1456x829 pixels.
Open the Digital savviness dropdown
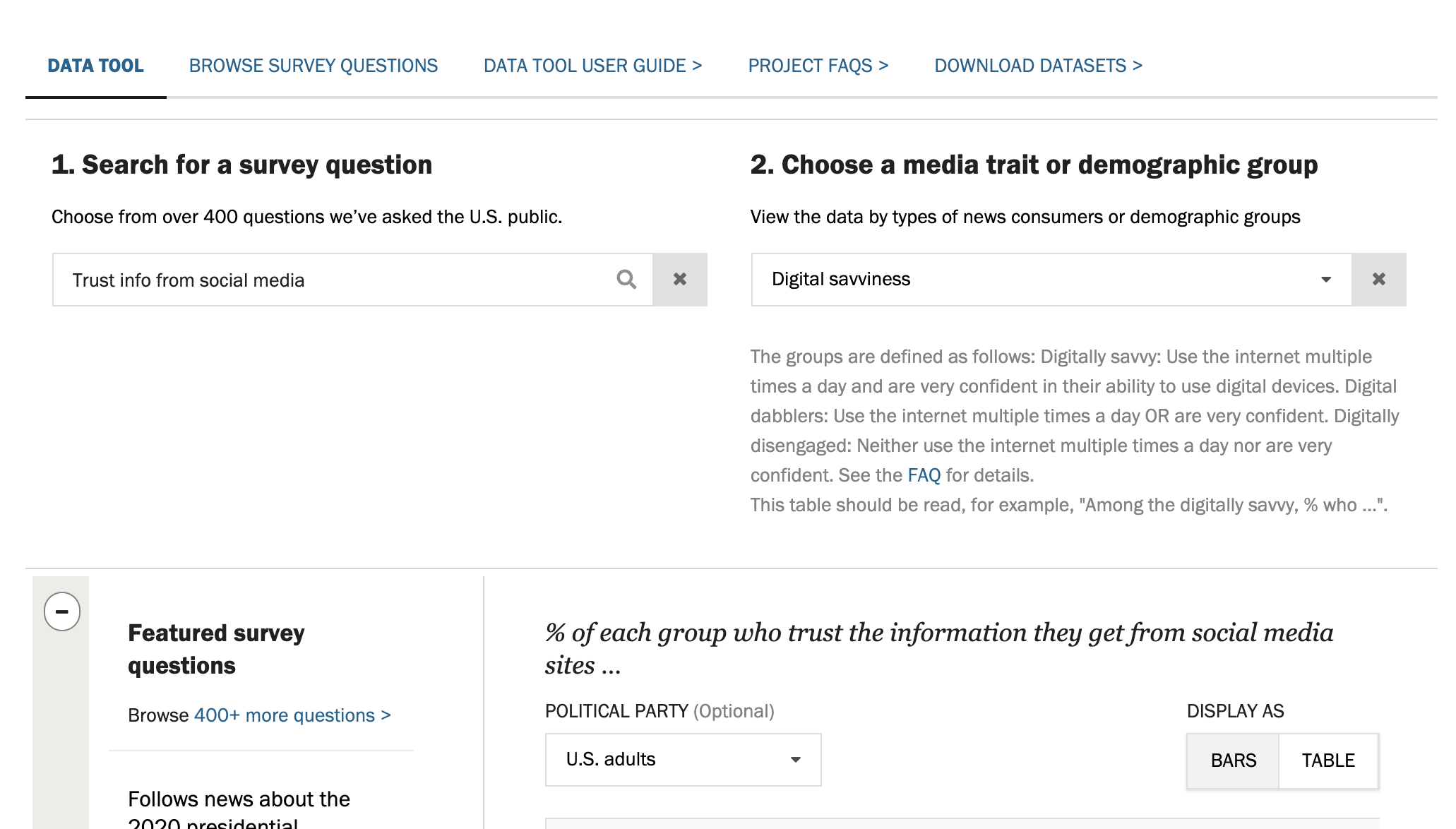1051,280
